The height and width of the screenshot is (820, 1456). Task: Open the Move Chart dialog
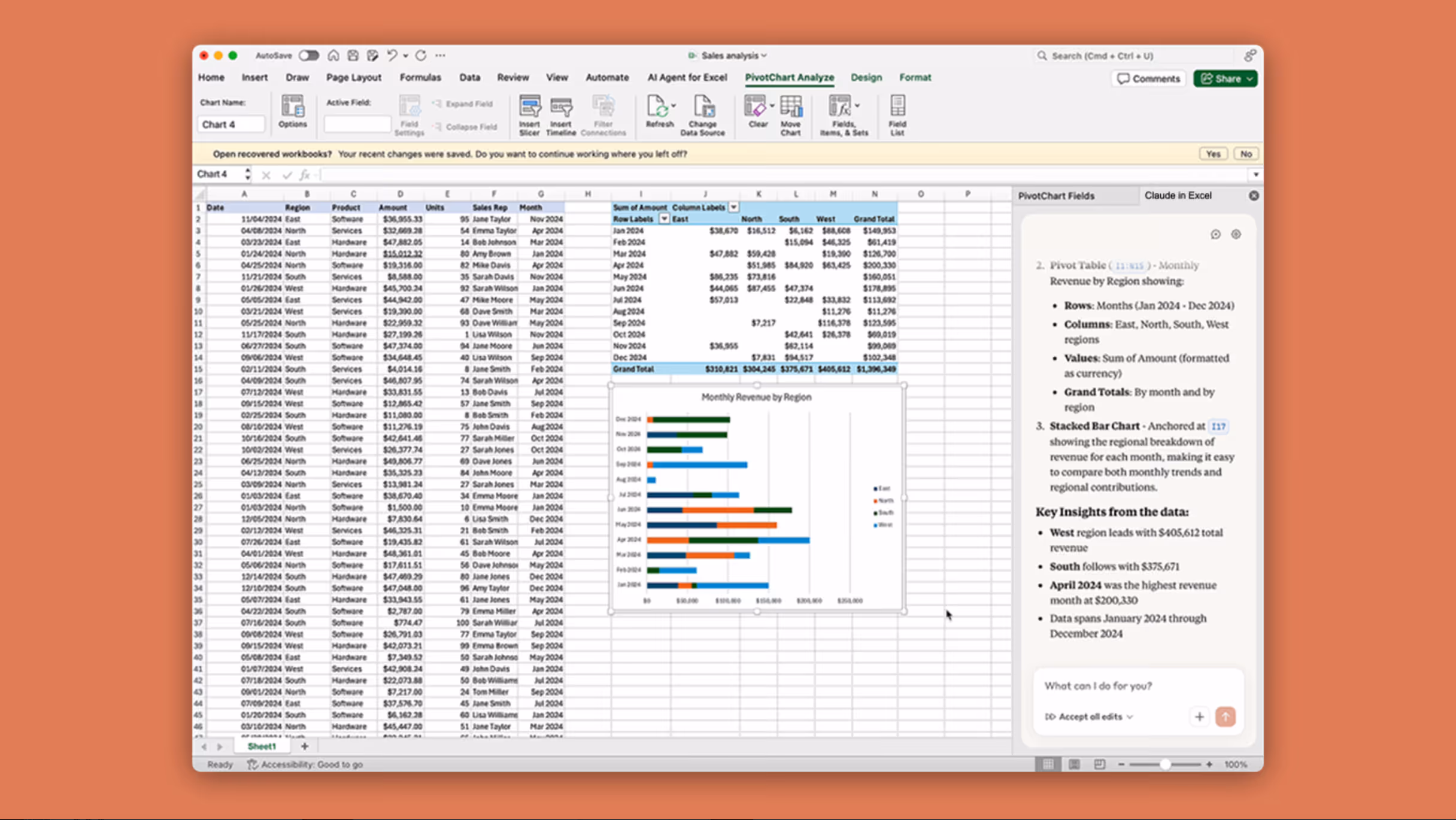[x=791, y=115]
